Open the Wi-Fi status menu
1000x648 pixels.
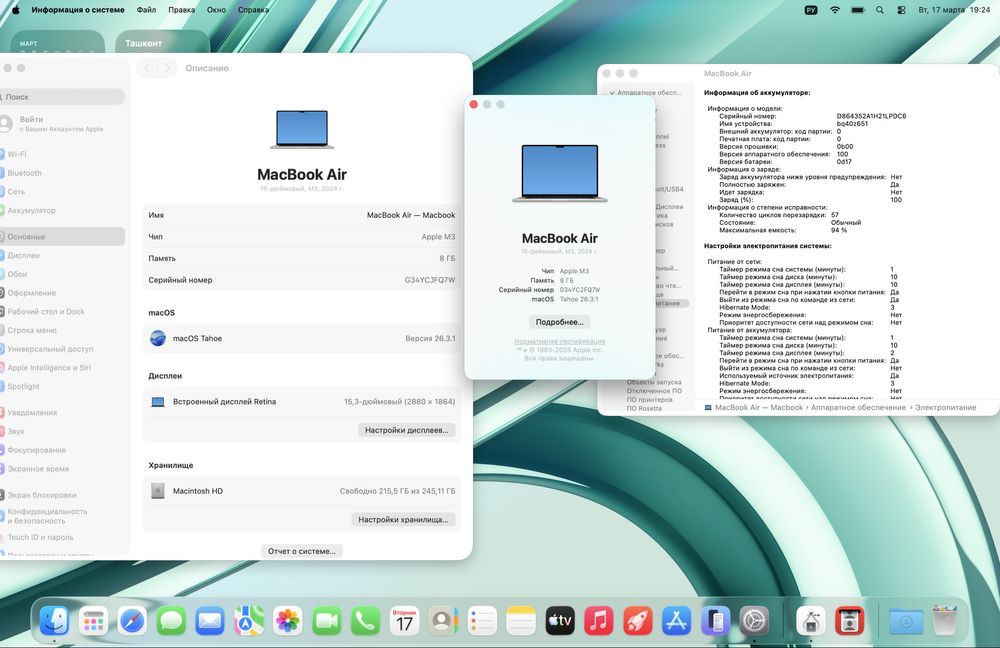(835, 10)
